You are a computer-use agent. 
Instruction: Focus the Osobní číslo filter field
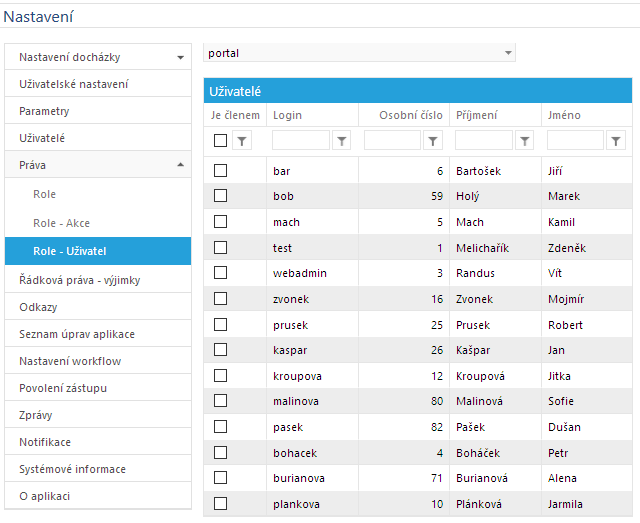pos(392,140)
